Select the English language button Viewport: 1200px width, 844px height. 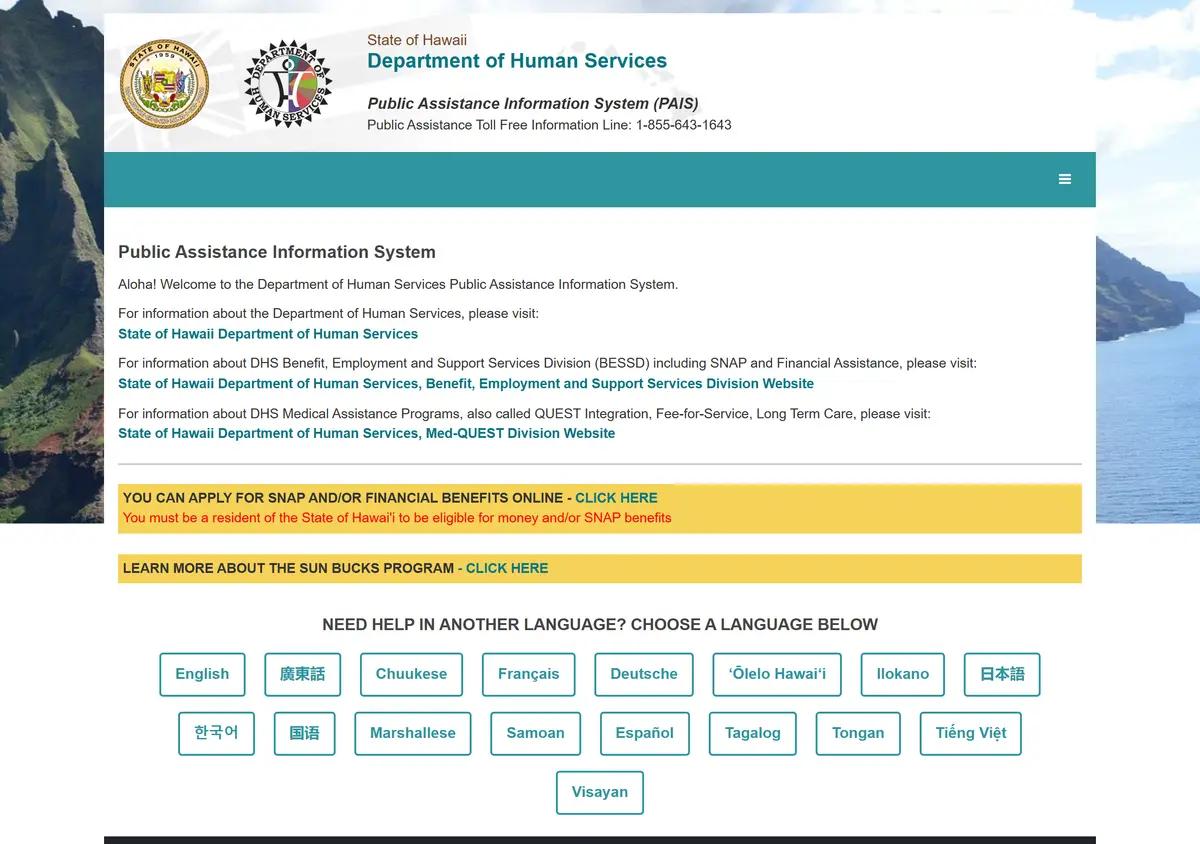pyautogui.click(x=202, y=674)
